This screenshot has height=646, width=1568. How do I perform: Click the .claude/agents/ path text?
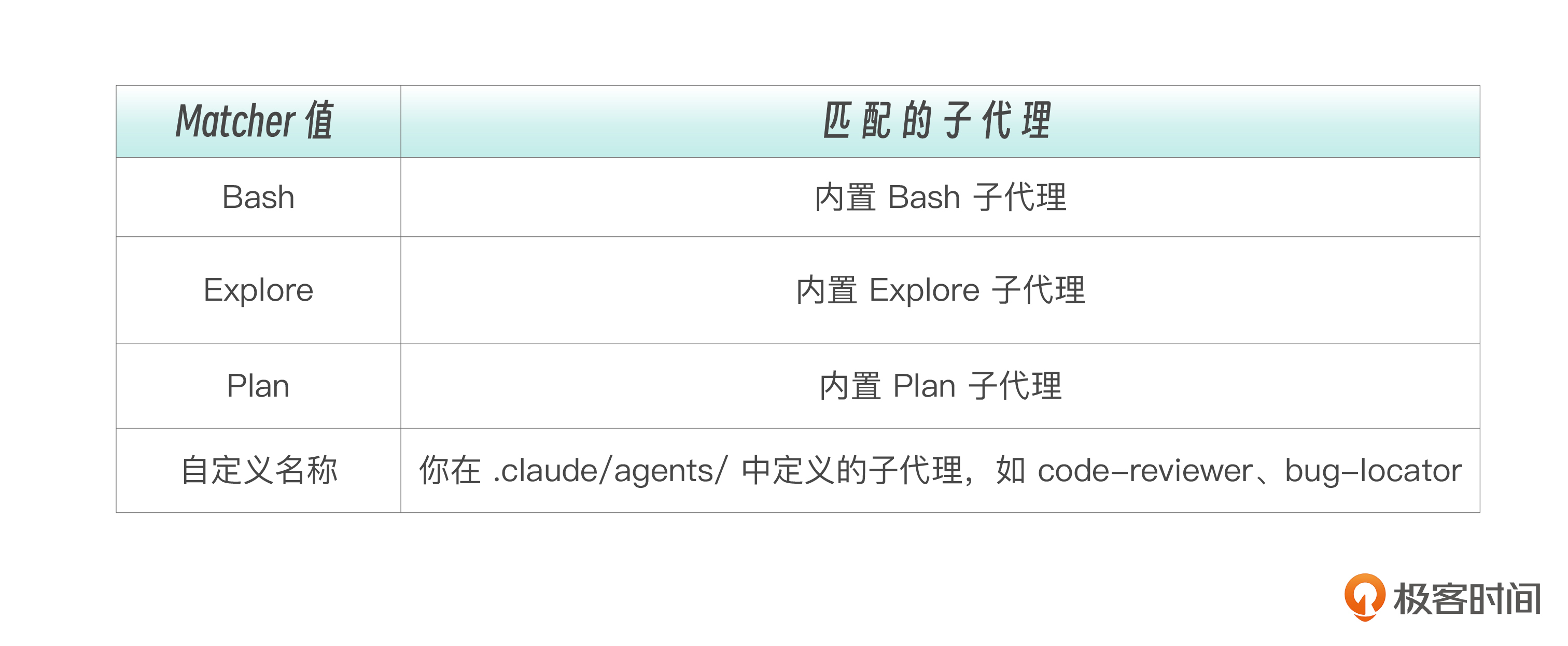click(x=610, y=471)
